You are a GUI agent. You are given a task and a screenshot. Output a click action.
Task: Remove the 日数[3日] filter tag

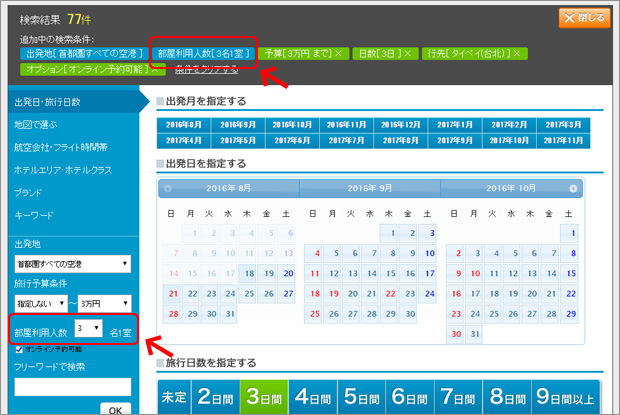coord(409,52)
